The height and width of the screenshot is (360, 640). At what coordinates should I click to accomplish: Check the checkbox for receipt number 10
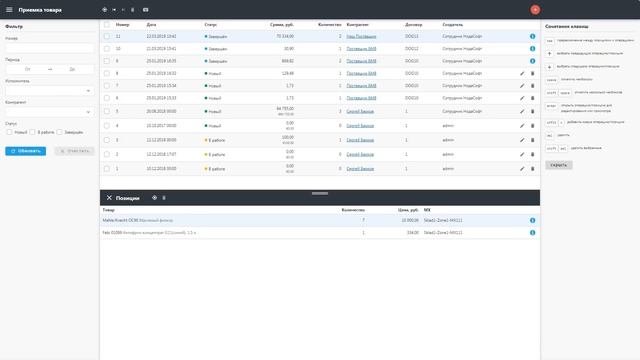(107, 49)
